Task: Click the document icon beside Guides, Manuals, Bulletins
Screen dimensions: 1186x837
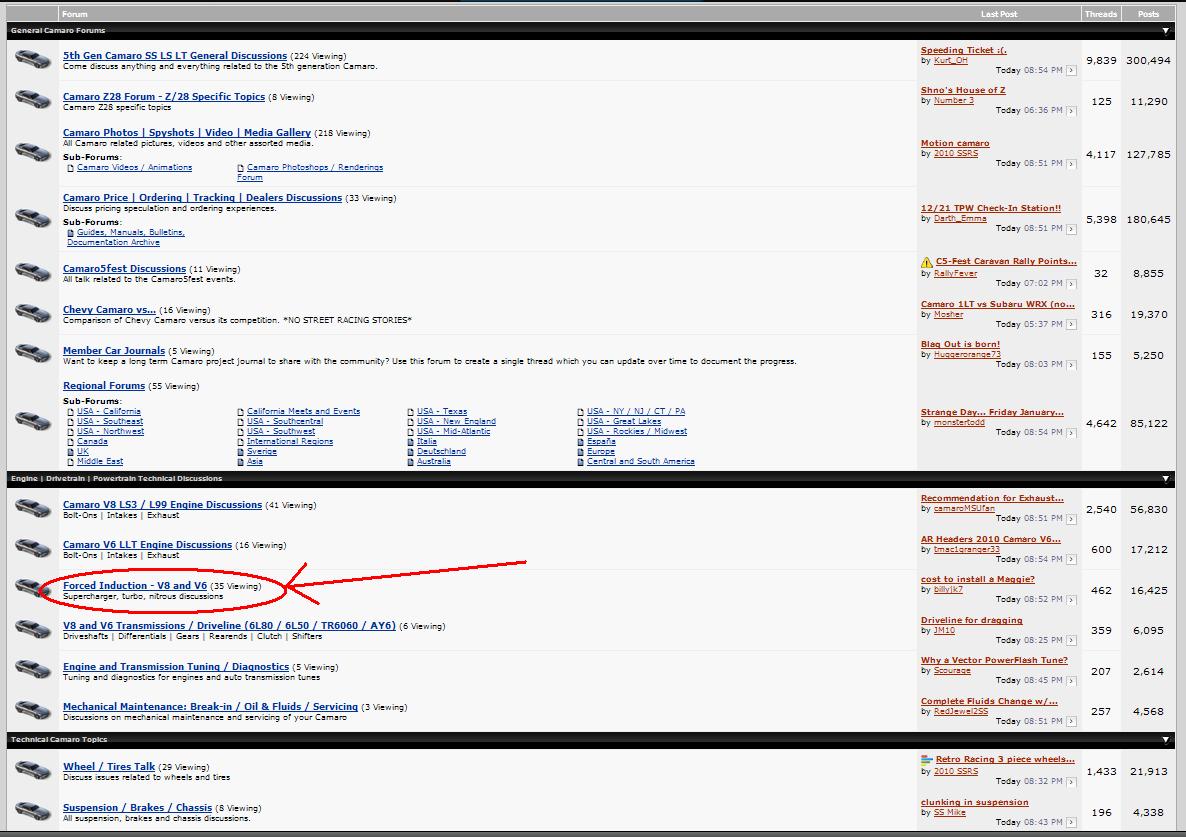Action: coord(70,232)
